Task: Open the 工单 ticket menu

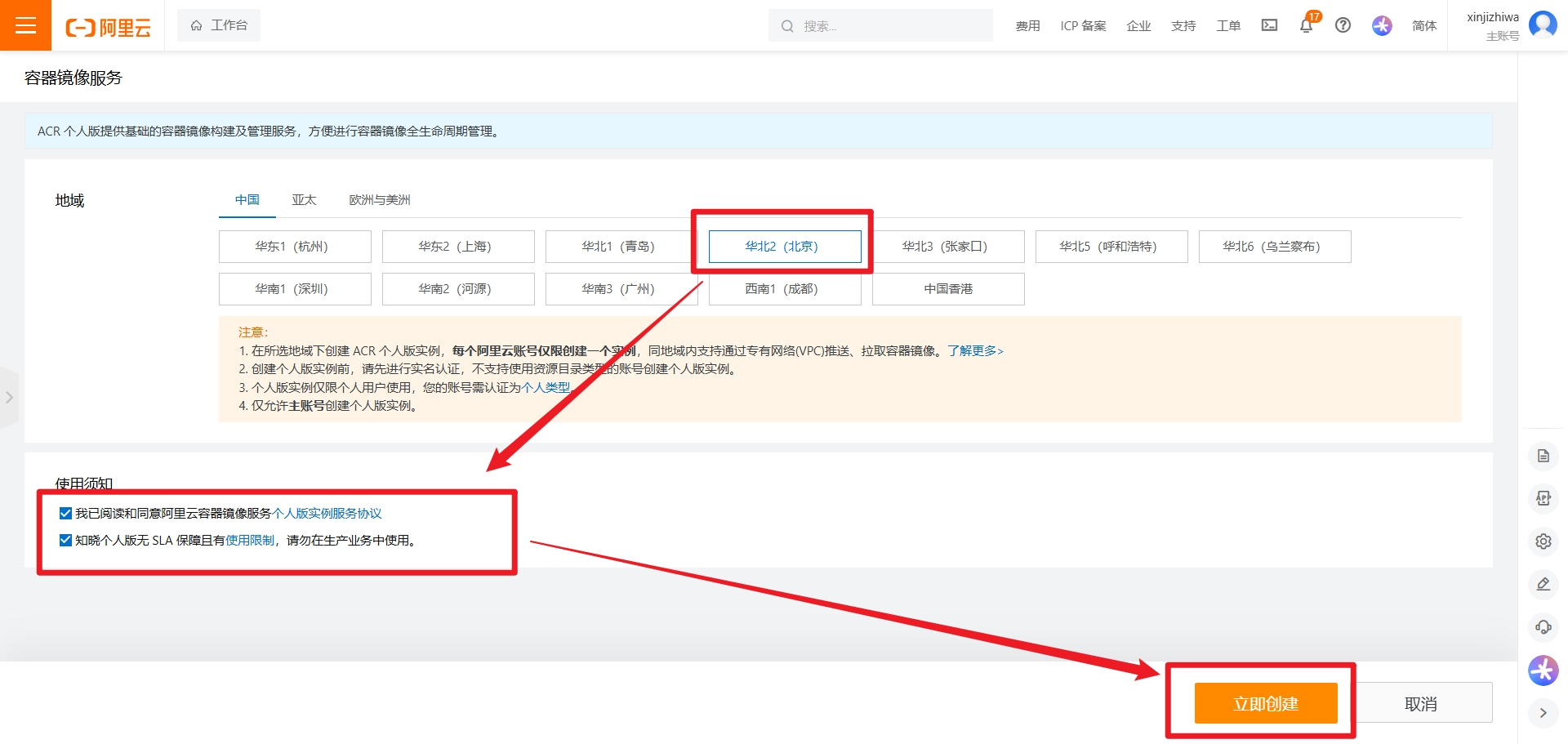Action: (1228, 26)
